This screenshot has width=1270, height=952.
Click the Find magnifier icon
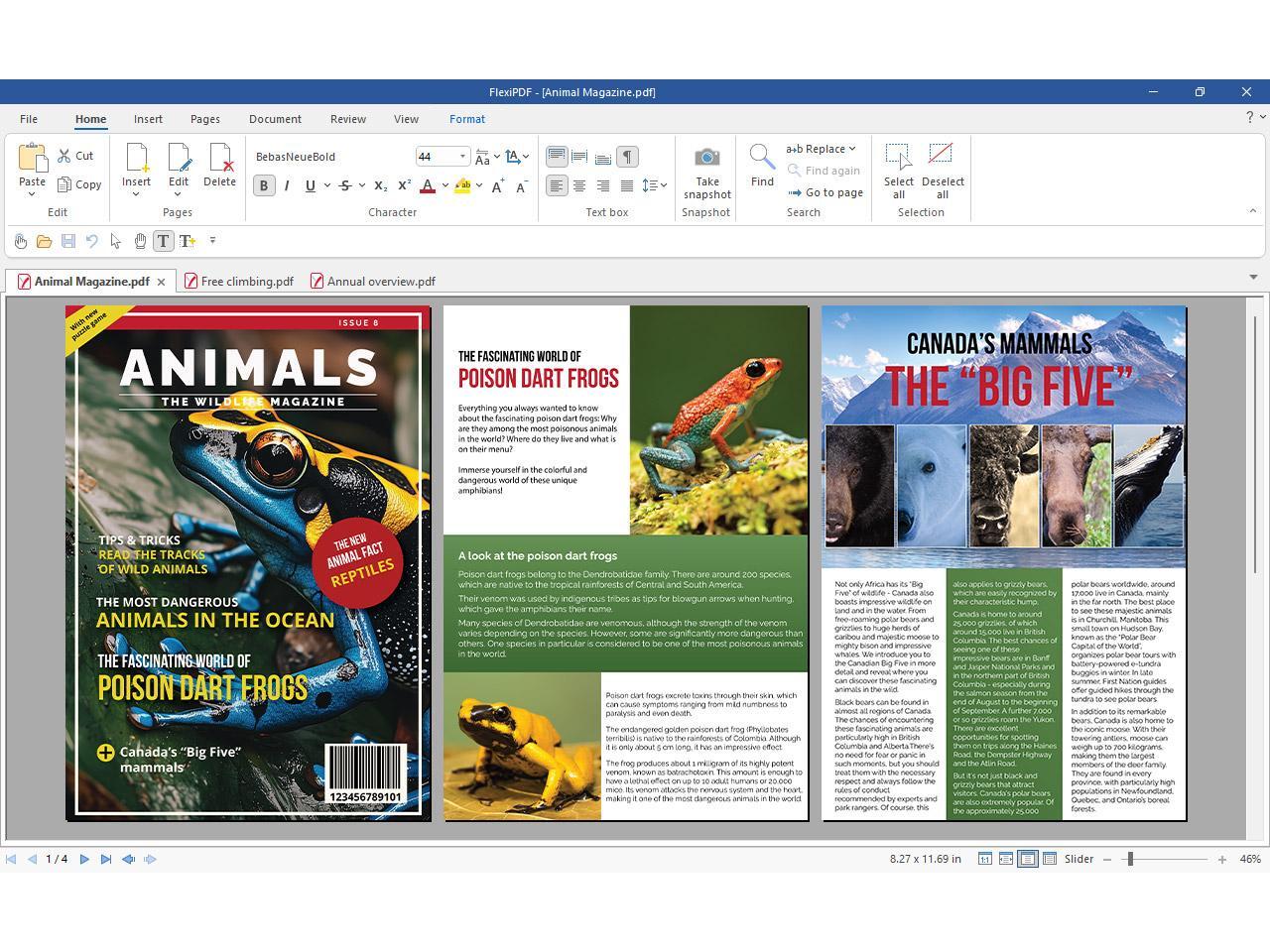tap(761, 158)
